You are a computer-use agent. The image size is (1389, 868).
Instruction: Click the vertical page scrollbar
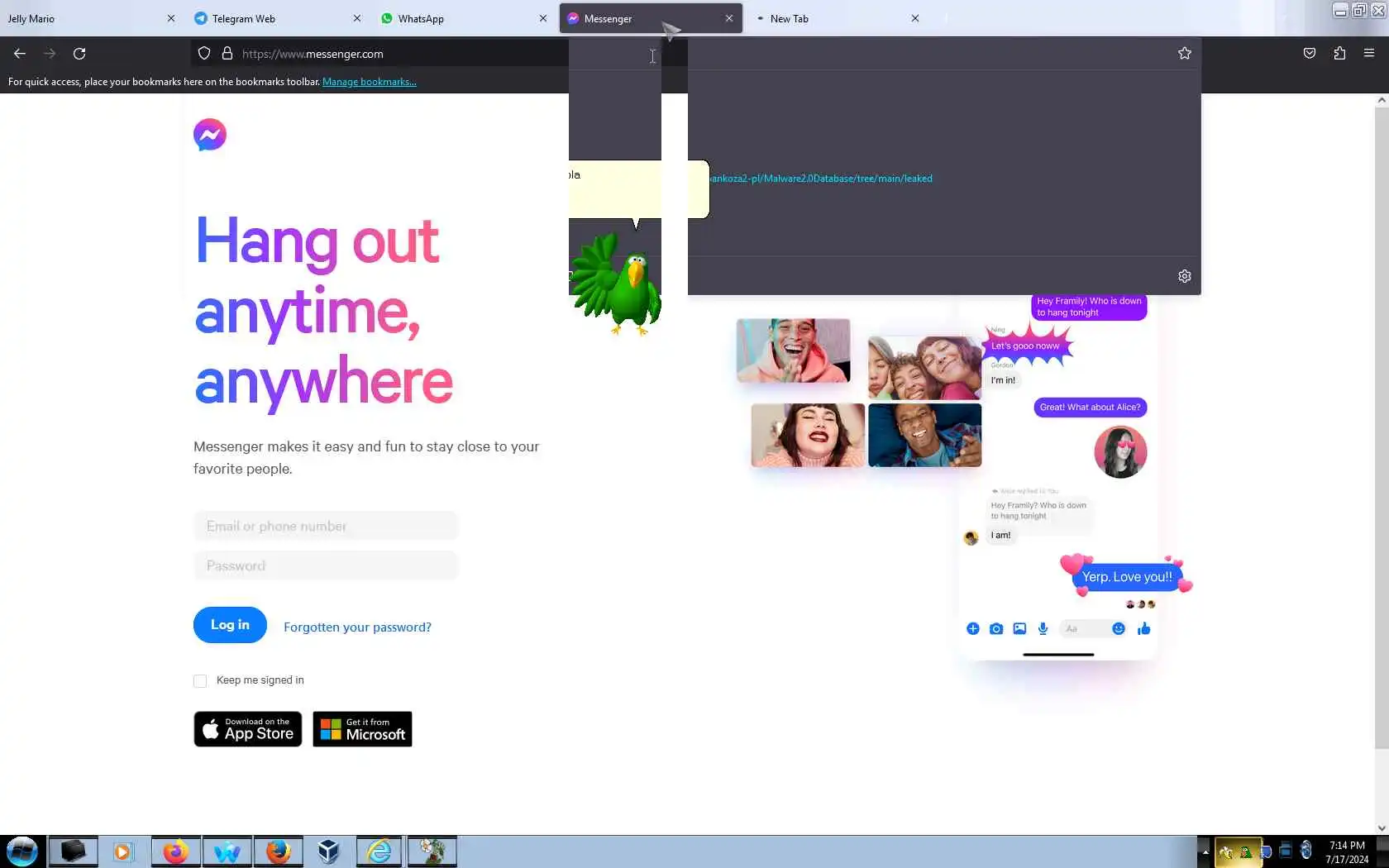pos(1382,430)
